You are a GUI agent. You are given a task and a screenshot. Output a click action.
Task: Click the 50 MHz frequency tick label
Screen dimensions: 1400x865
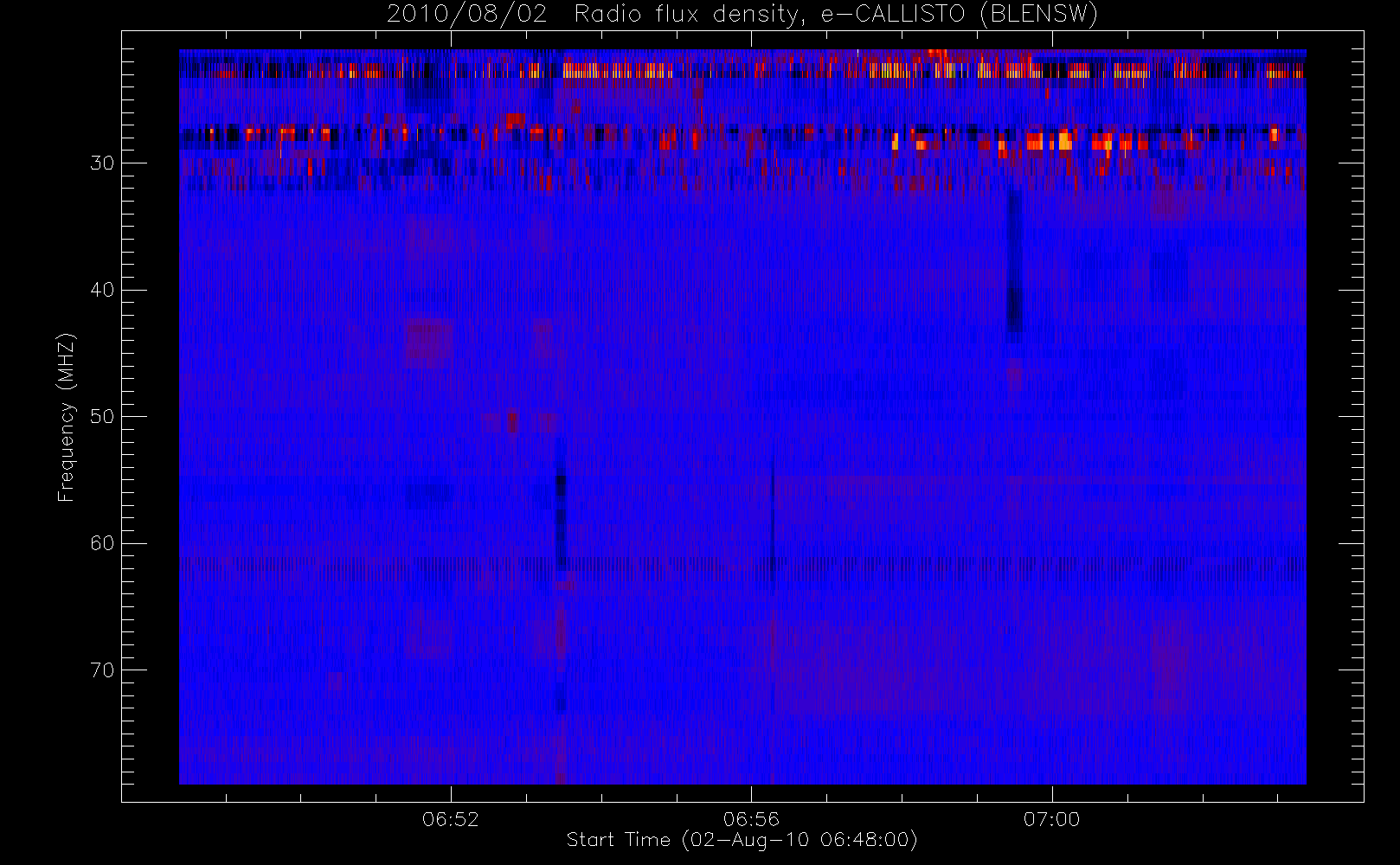102,416
